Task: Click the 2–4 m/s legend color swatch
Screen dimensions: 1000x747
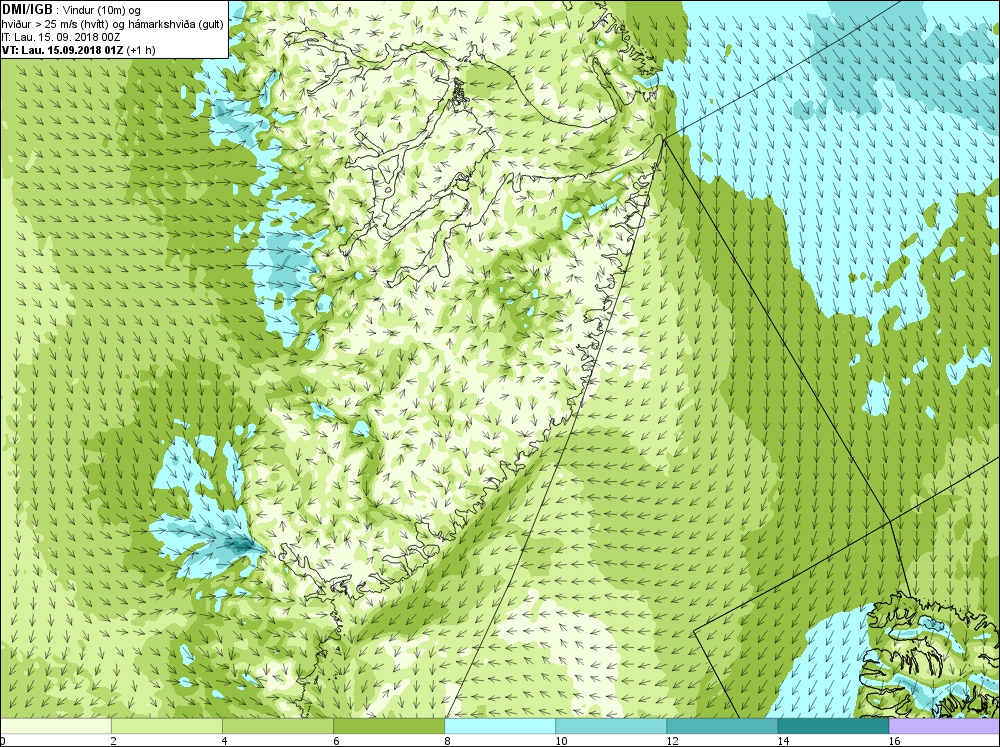Action: [167, 726]
